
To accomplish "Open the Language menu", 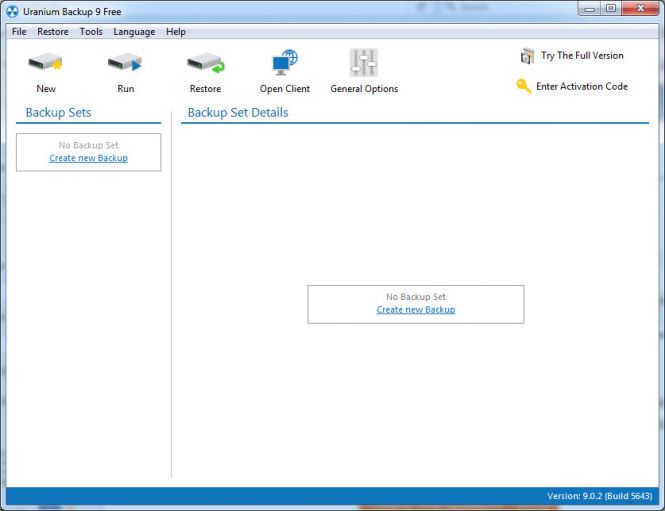I will click(x=134, y=32).
